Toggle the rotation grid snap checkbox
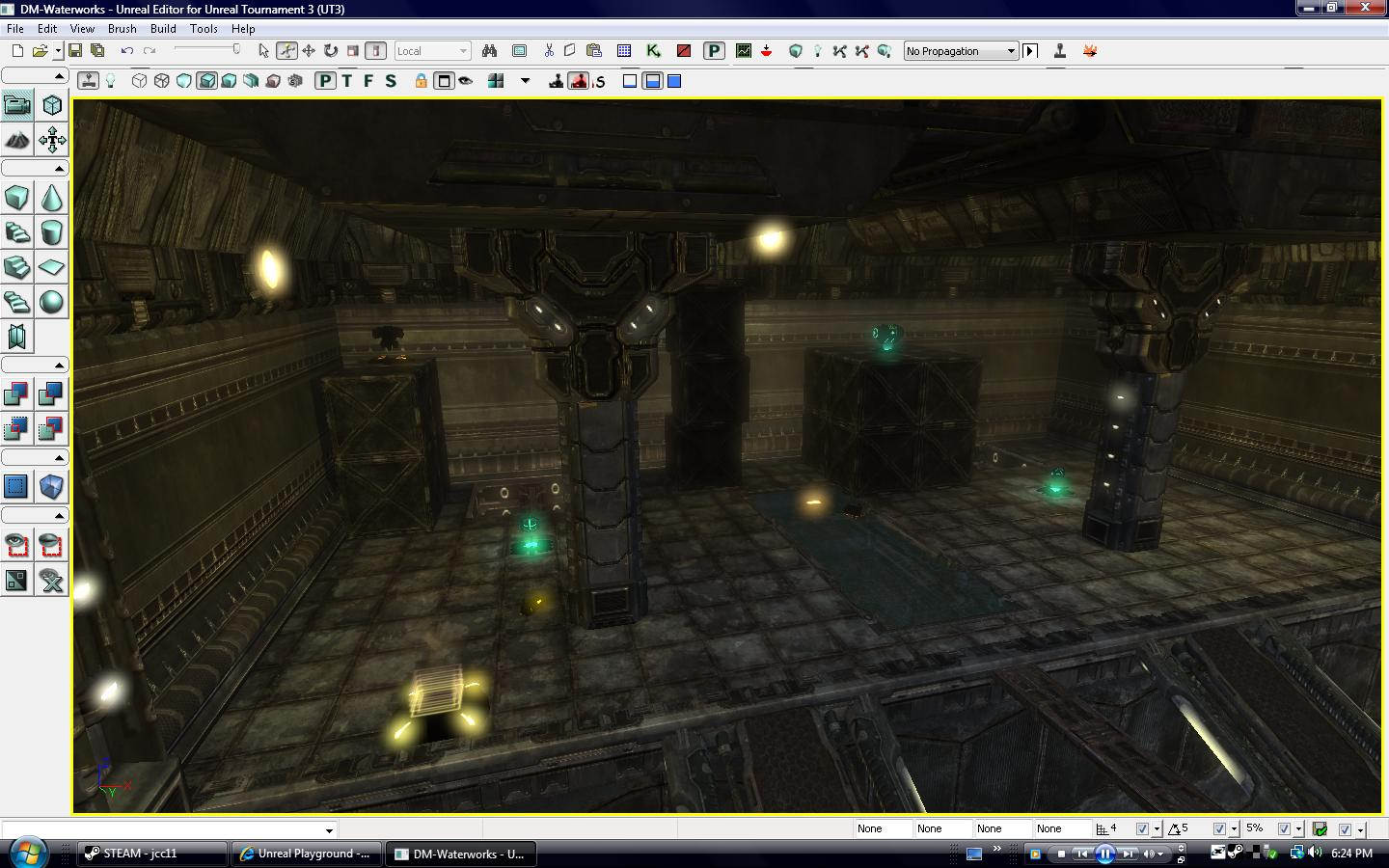This screenshot has width=1389, height=868. coord(1218,828)
